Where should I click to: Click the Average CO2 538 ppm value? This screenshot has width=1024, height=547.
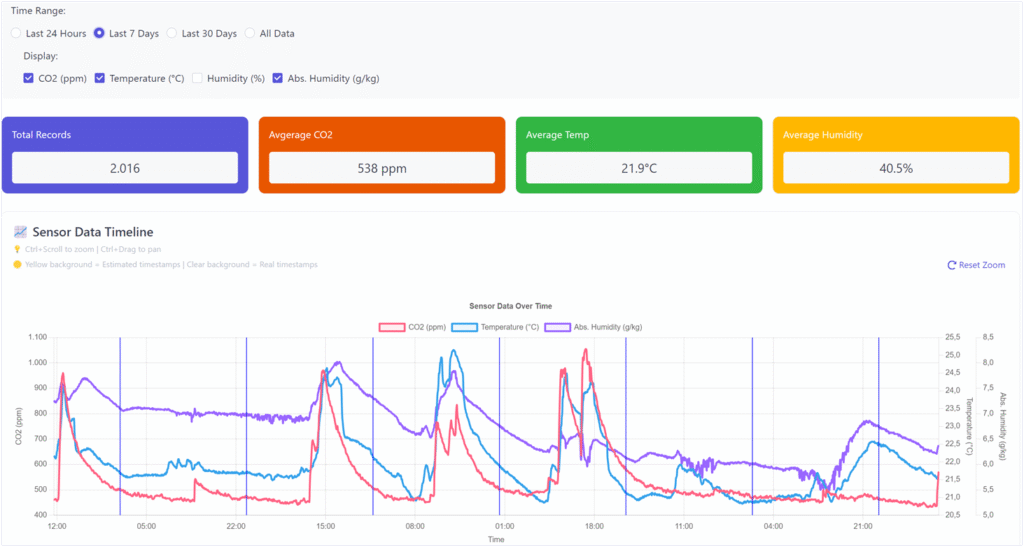click(382, 168)
